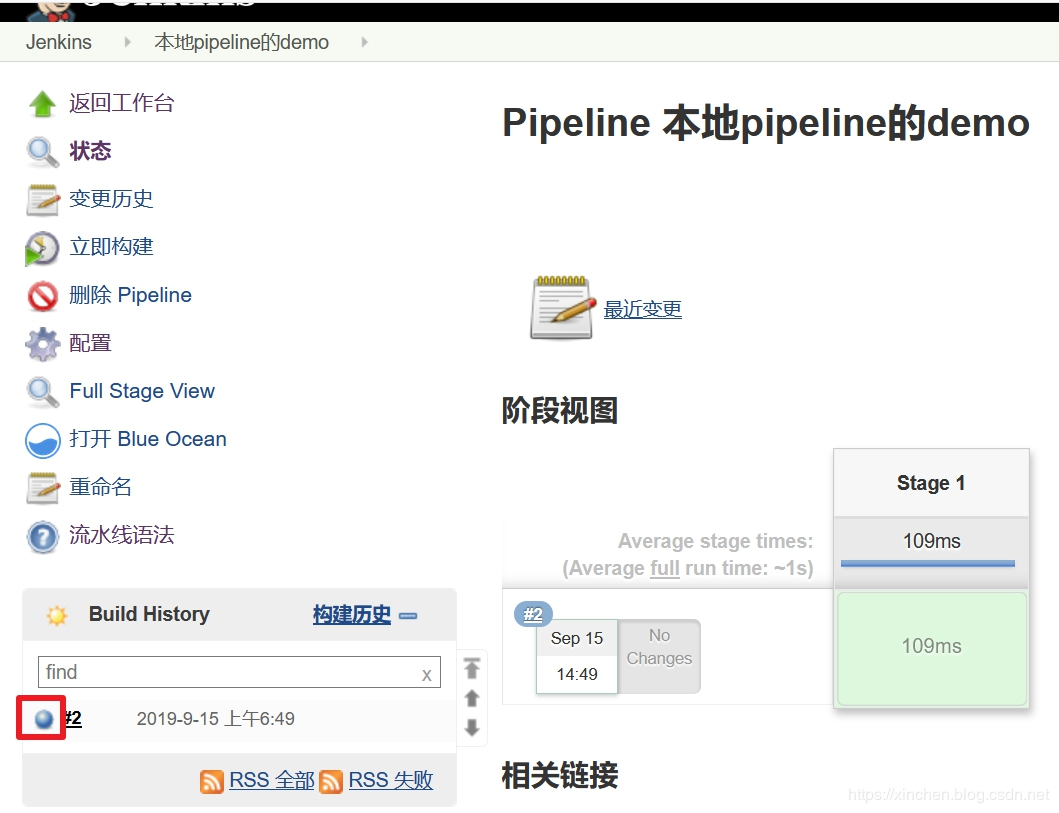Select 状态 in the sidebar

tap(90, 151)
